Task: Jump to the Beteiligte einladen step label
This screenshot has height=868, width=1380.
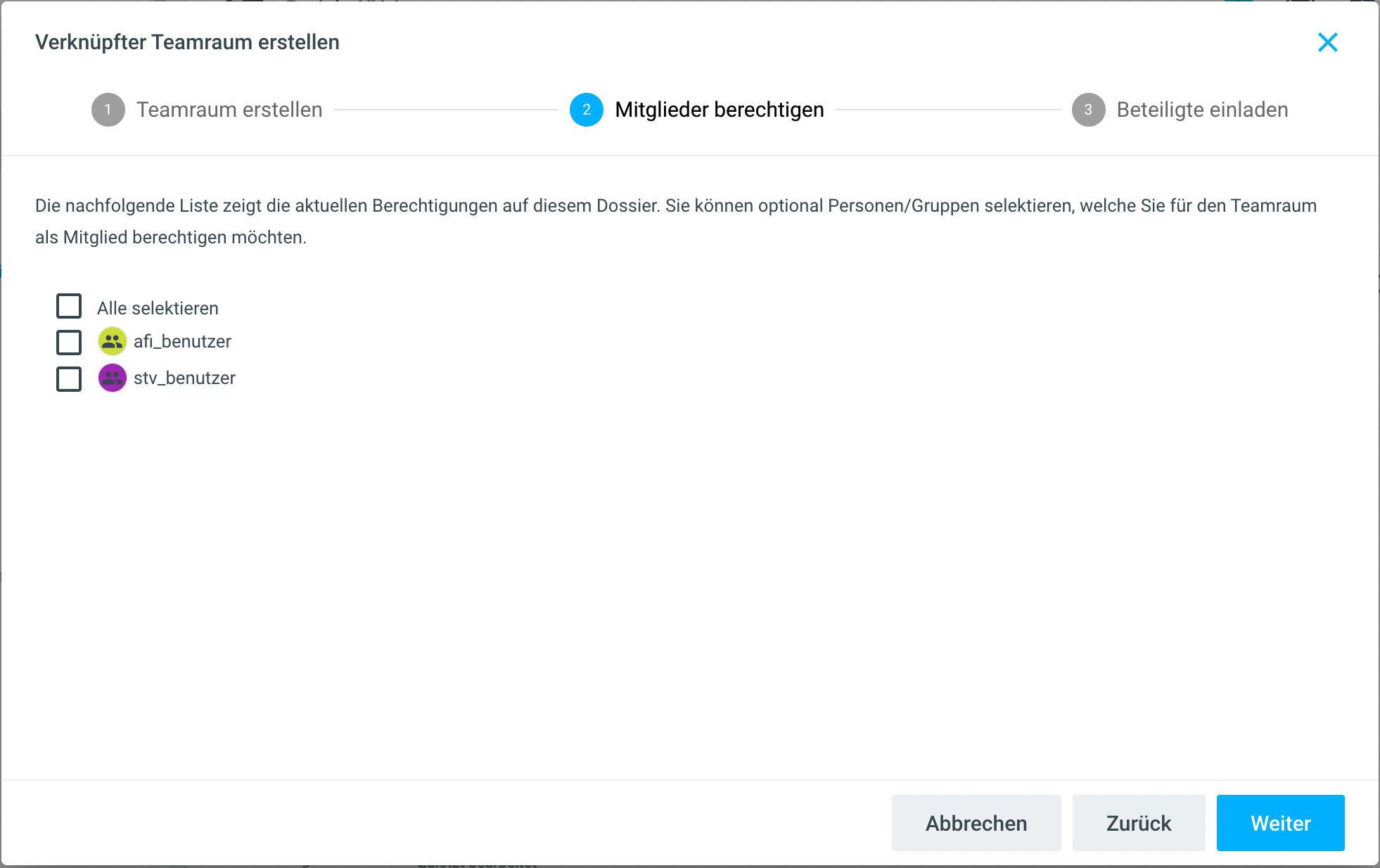Action: pos(1202,110)
